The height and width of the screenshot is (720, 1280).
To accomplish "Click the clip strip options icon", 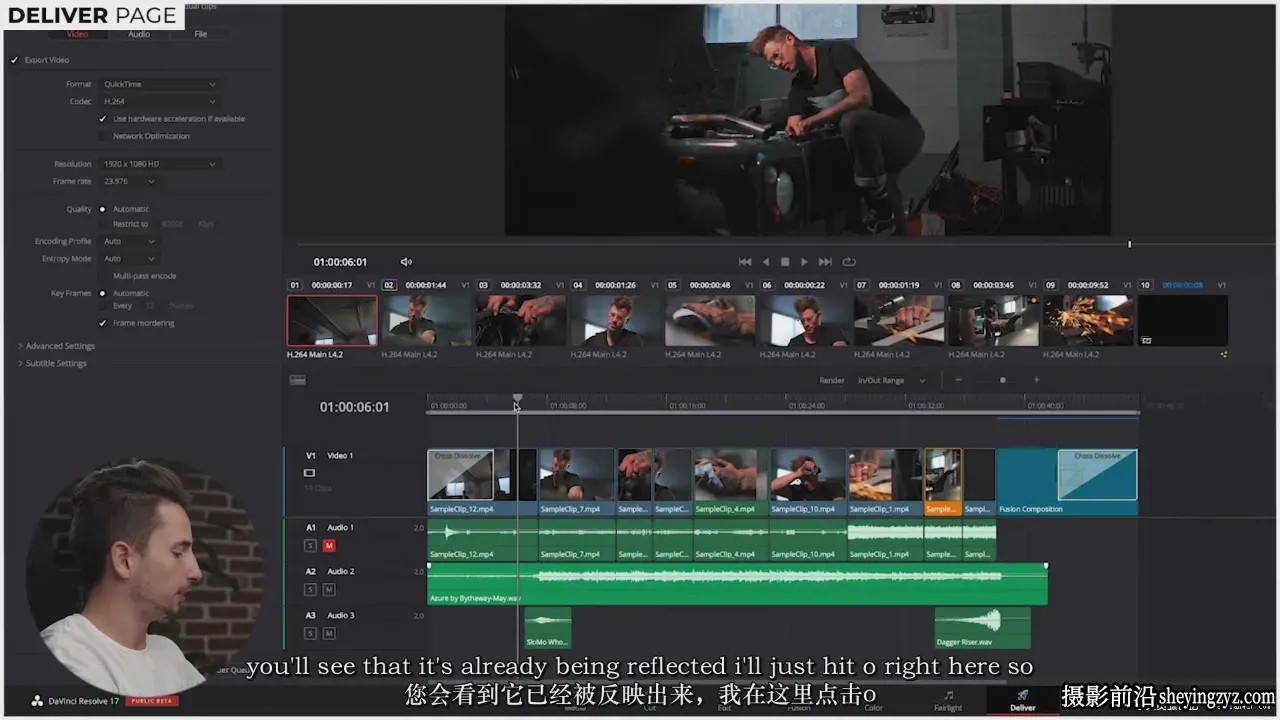I will coord(1224,354).
